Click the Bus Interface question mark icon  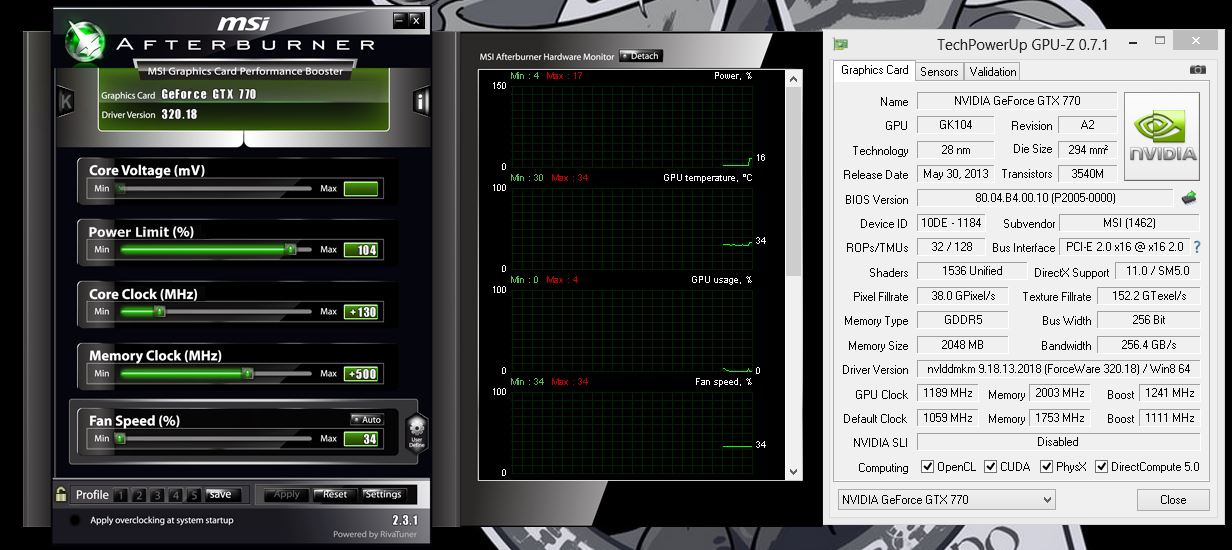click(1196, 247)
